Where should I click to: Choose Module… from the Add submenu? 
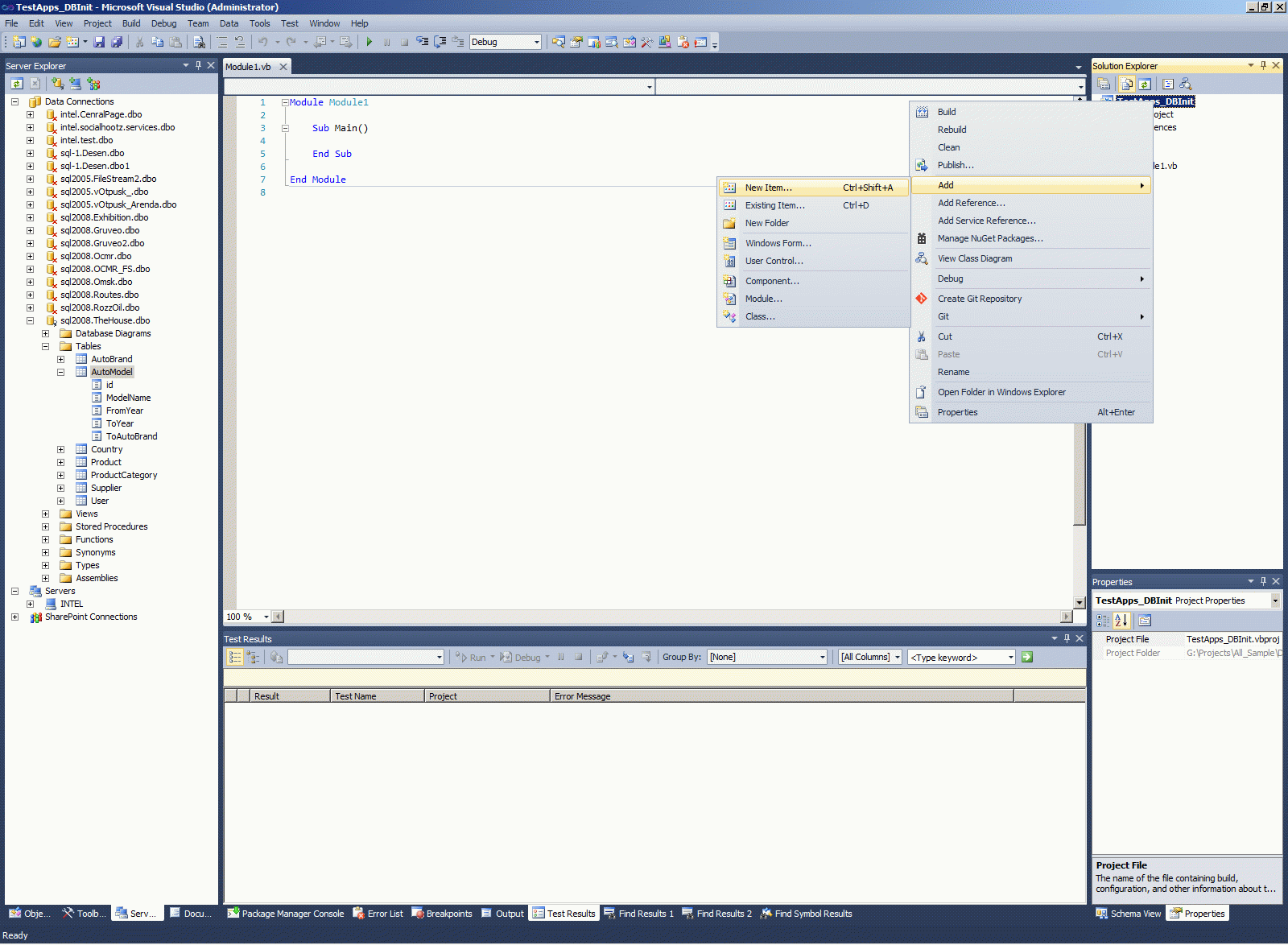(x=814, y=299)
